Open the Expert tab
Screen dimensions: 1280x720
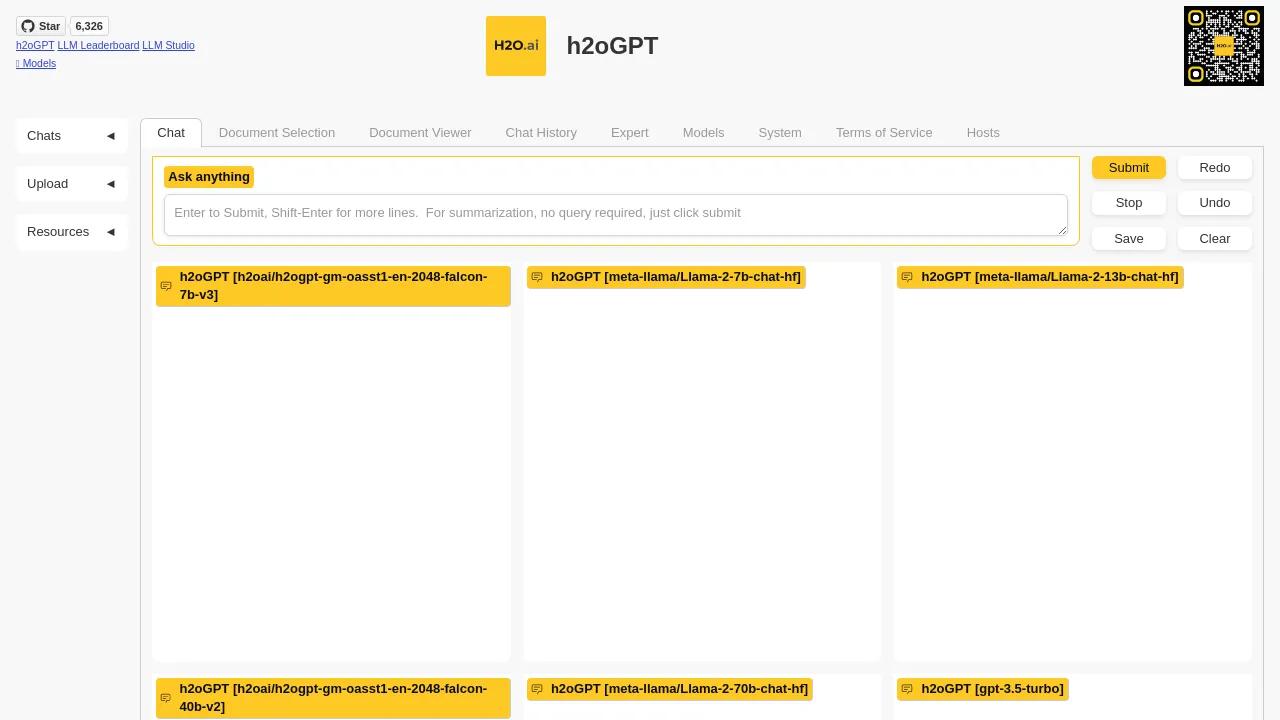(630, 133)
